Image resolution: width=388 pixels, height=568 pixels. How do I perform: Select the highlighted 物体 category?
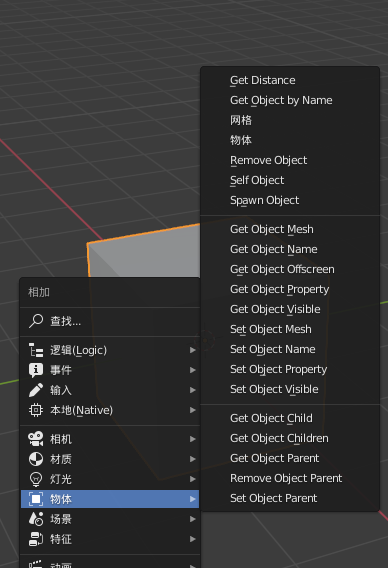[x=110, y=499]
